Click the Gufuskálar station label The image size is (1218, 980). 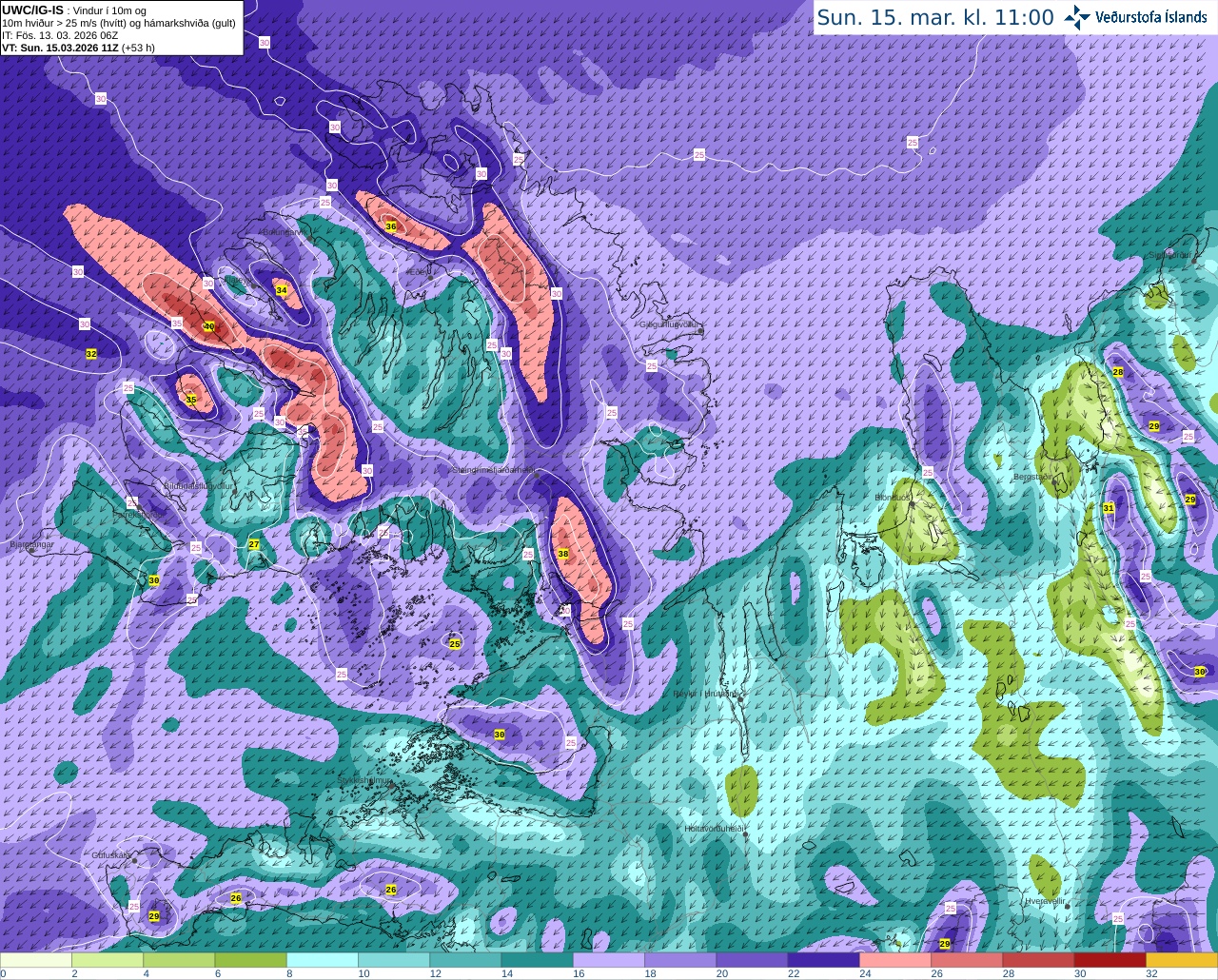111,854
